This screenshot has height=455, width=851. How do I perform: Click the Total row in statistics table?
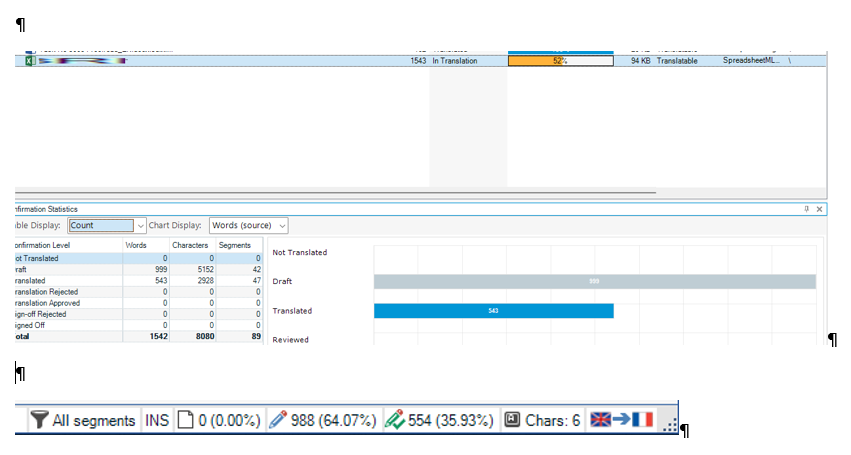coord(139,337)
